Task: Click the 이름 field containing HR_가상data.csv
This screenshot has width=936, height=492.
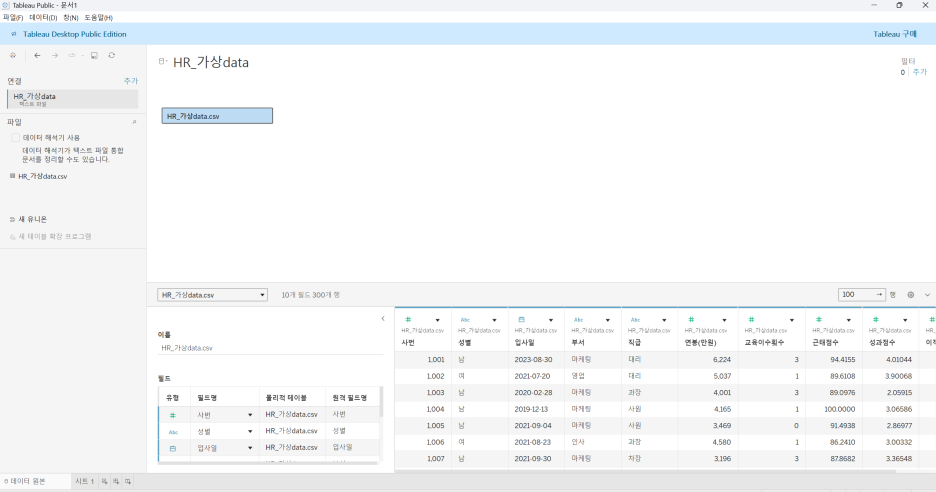Action: [x=270, y=348]
